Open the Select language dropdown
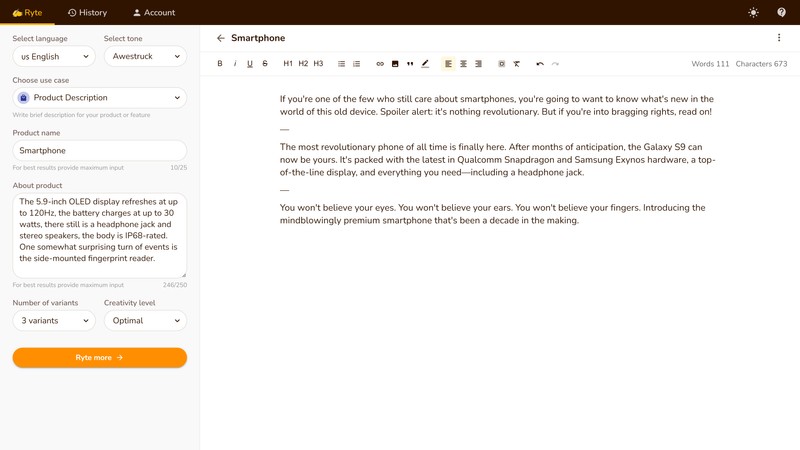800x450 pixels. 53,57
